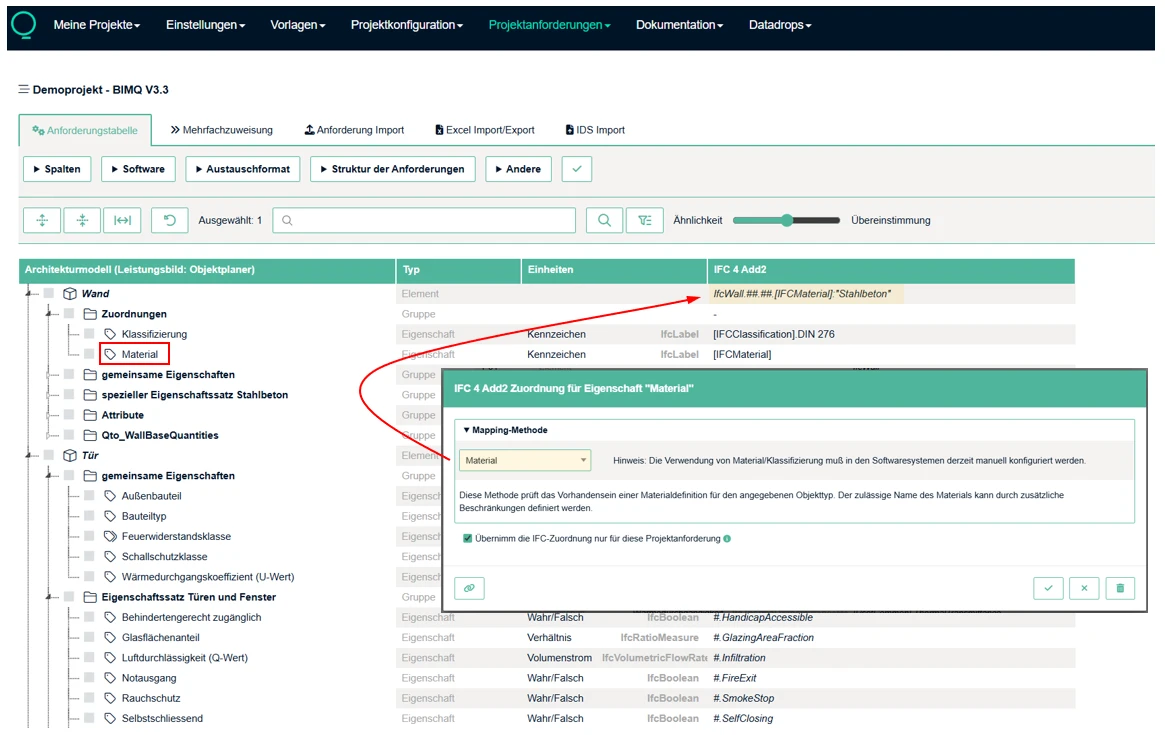Confirm the dialog with checkmark button
This screenshot has height=735, width=1165.
1048,588
